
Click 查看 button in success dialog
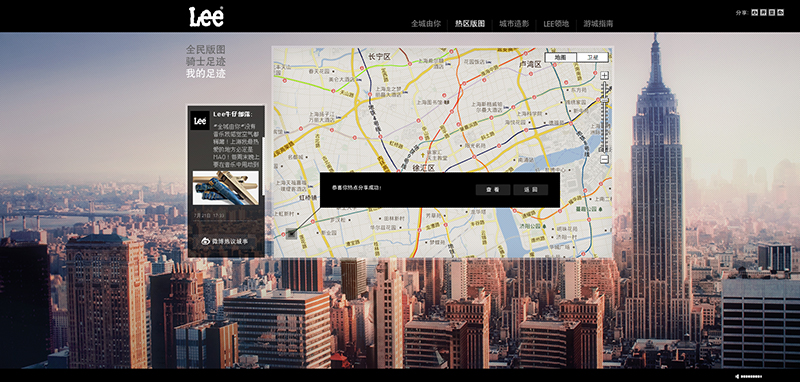point(493,190)
